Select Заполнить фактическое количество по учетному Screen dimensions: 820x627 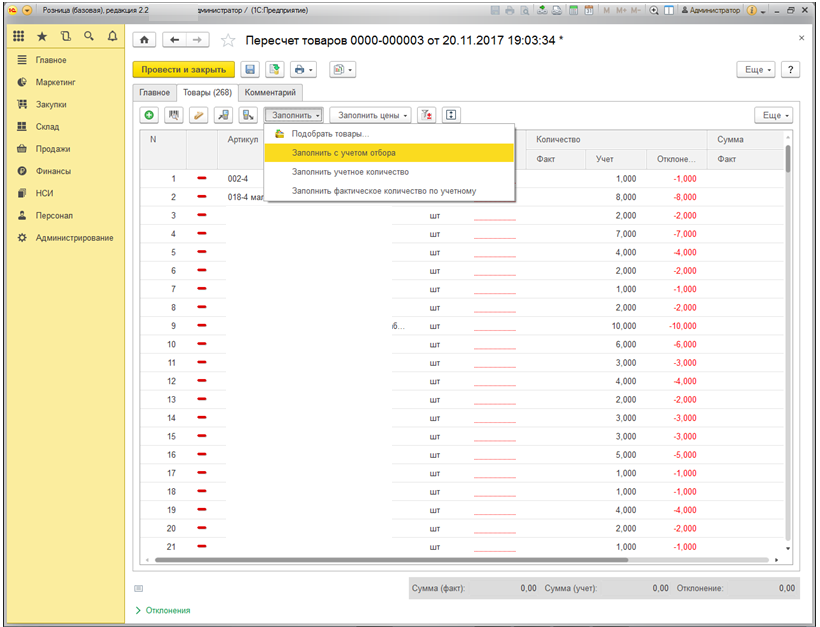coord(390,191)
